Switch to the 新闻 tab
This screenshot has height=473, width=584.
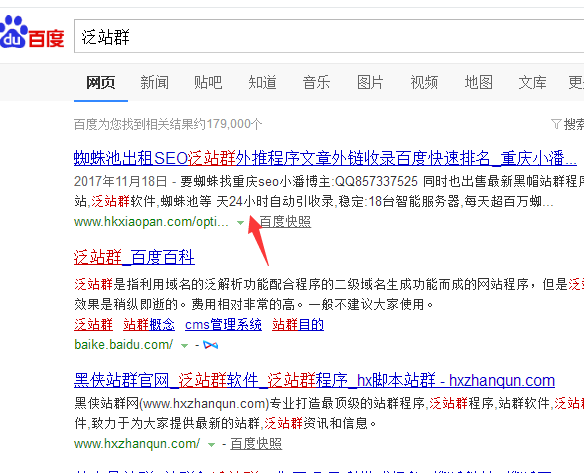click(x=154, y=82)
